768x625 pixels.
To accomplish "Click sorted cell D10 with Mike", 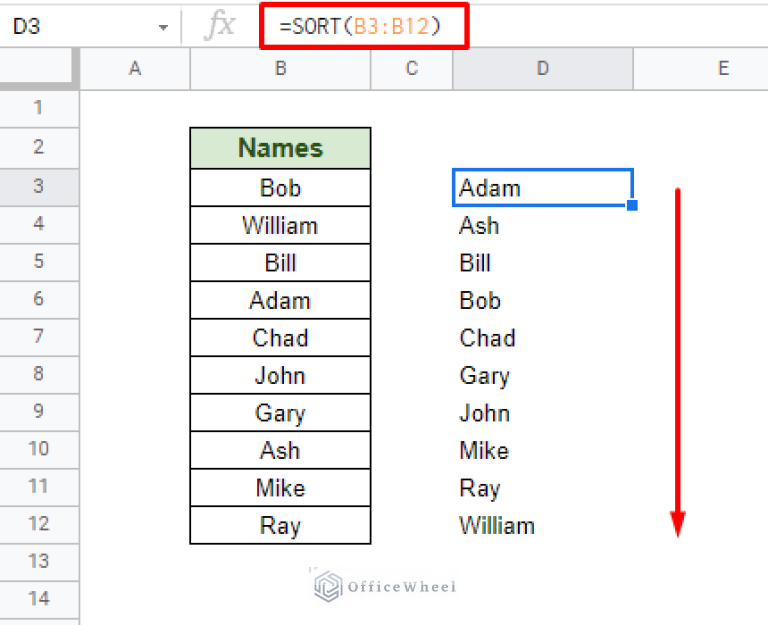I will (x=543, y=450).
